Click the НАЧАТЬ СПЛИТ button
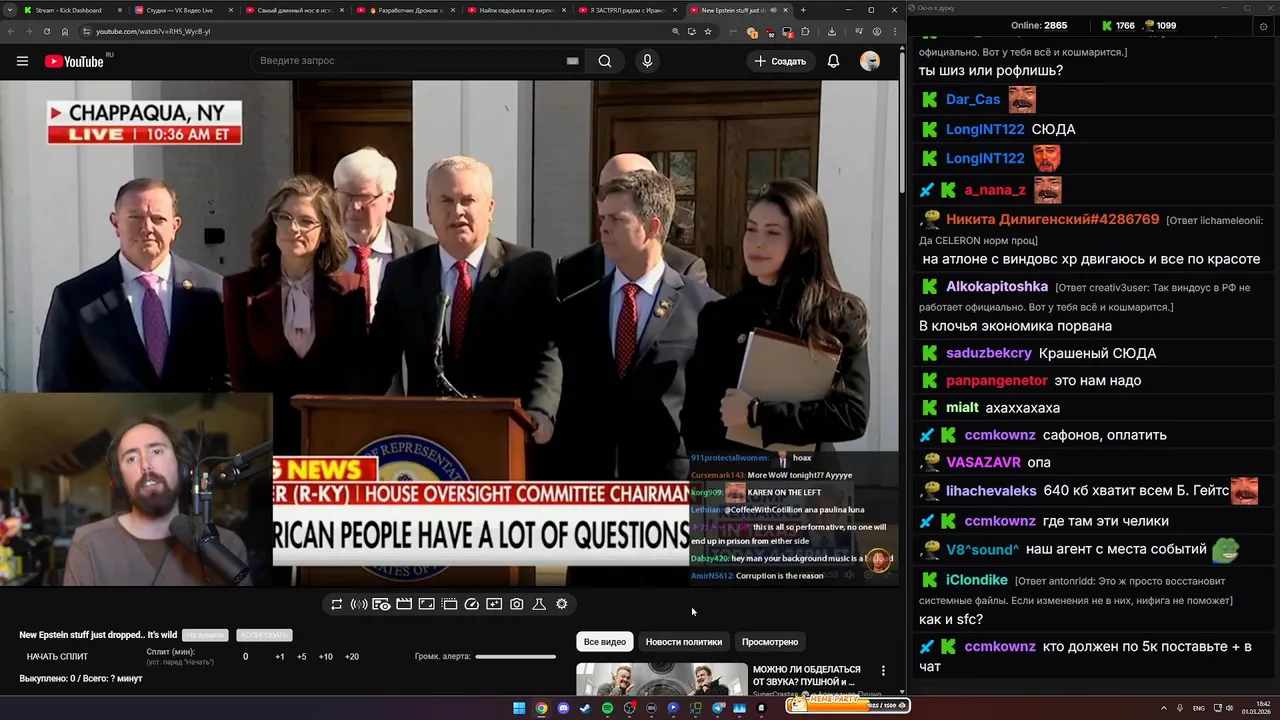This screenshot has width=1280, height=720. pyautogui.click(x=57, y=657)
